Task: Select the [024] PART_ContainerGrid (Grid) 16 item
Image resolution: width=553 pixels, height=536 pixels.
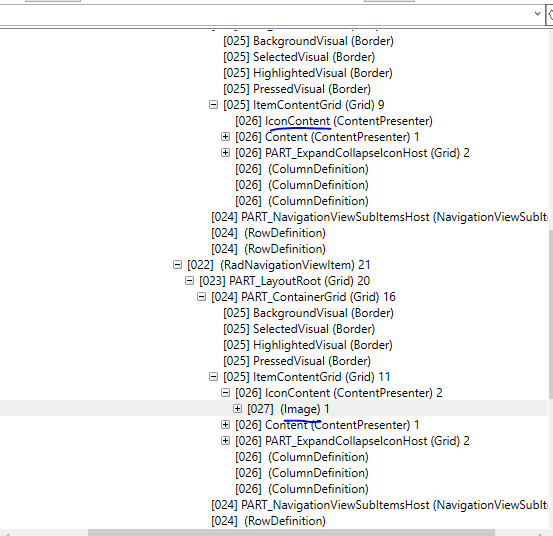Action: [303, 297]
